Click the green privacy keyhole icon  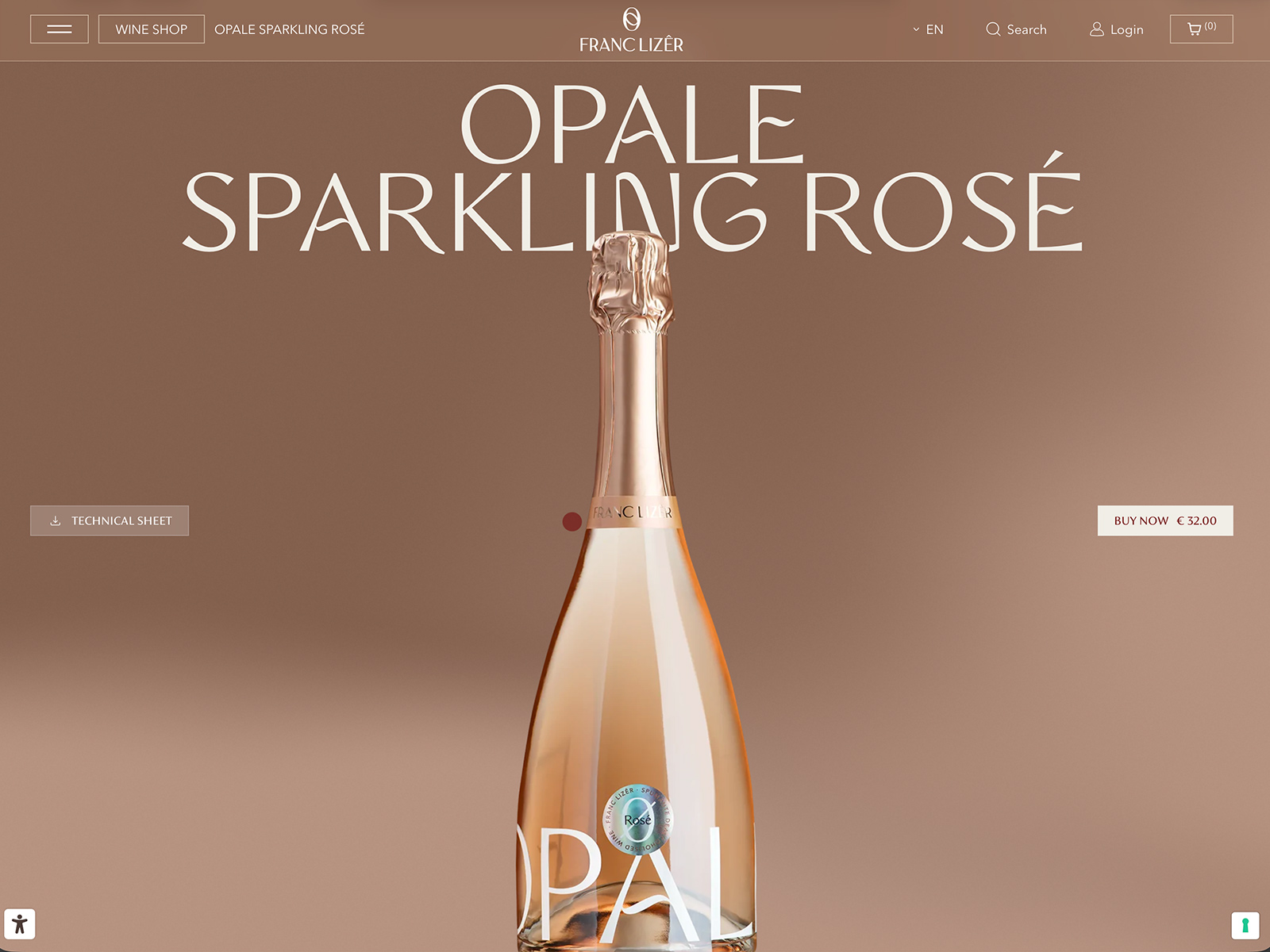click(x=1245, y=925)
